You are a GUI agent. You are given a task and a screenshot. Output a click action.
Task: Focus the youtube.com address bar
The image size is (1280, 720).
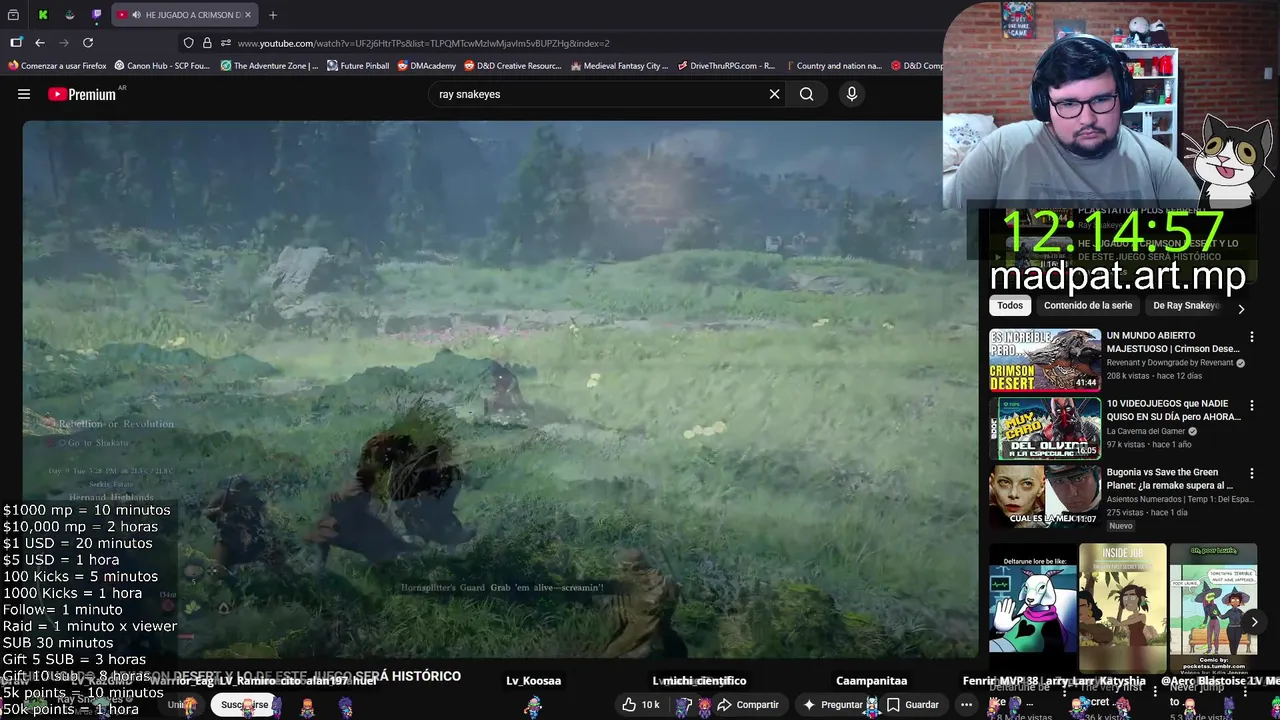(x=560, y=43)
